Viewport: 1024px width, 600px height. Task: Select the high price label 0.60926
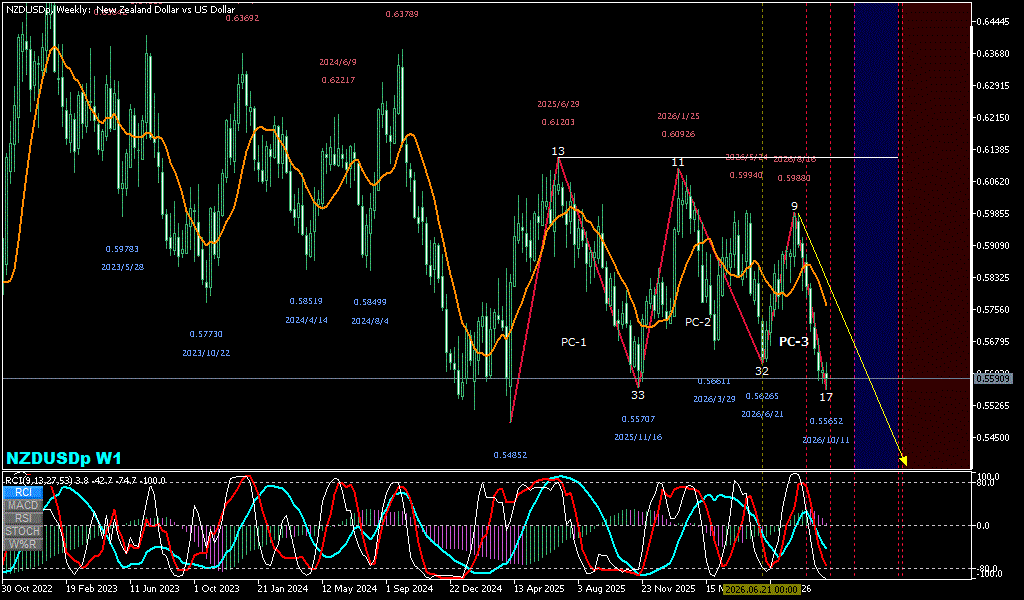pos(678,134)
